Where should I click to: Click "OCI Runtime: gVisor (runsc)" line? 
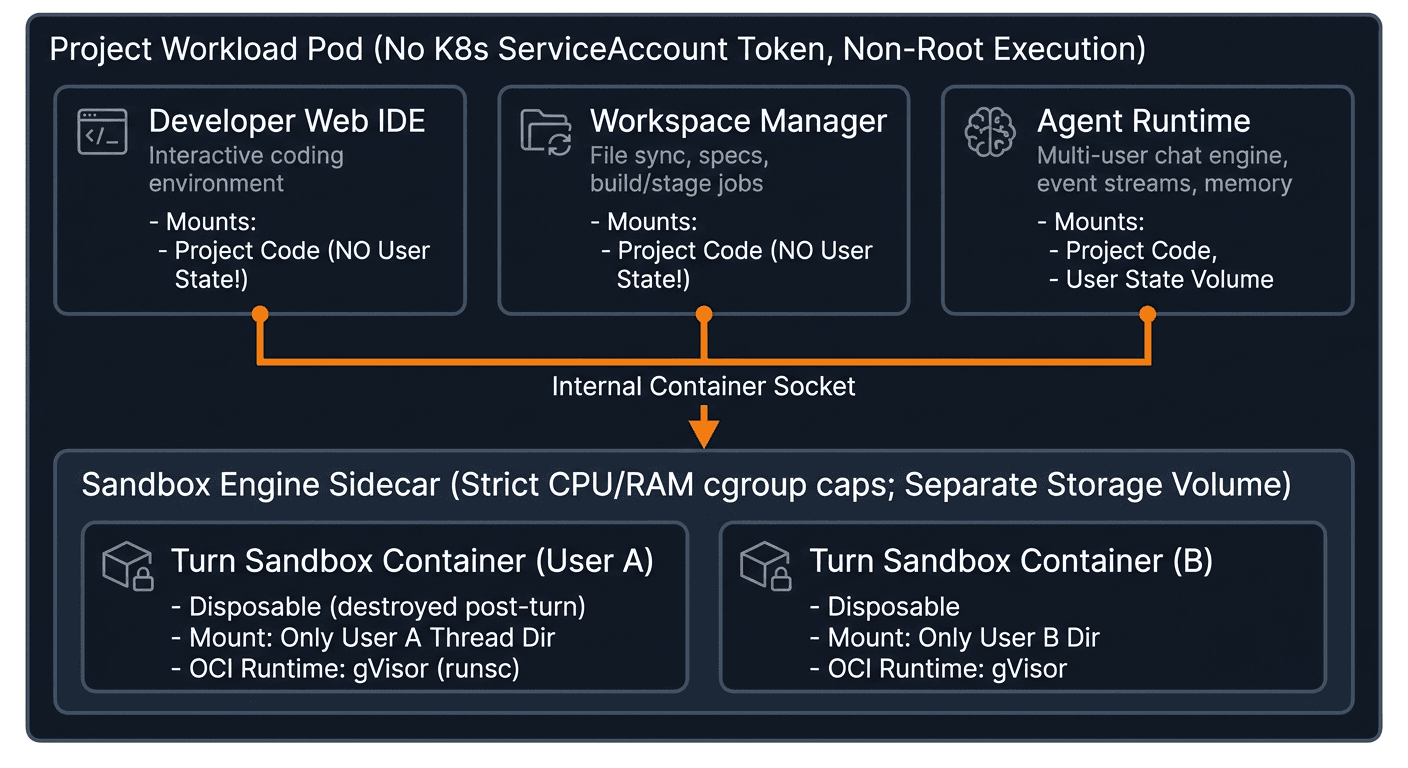[354, 668]
